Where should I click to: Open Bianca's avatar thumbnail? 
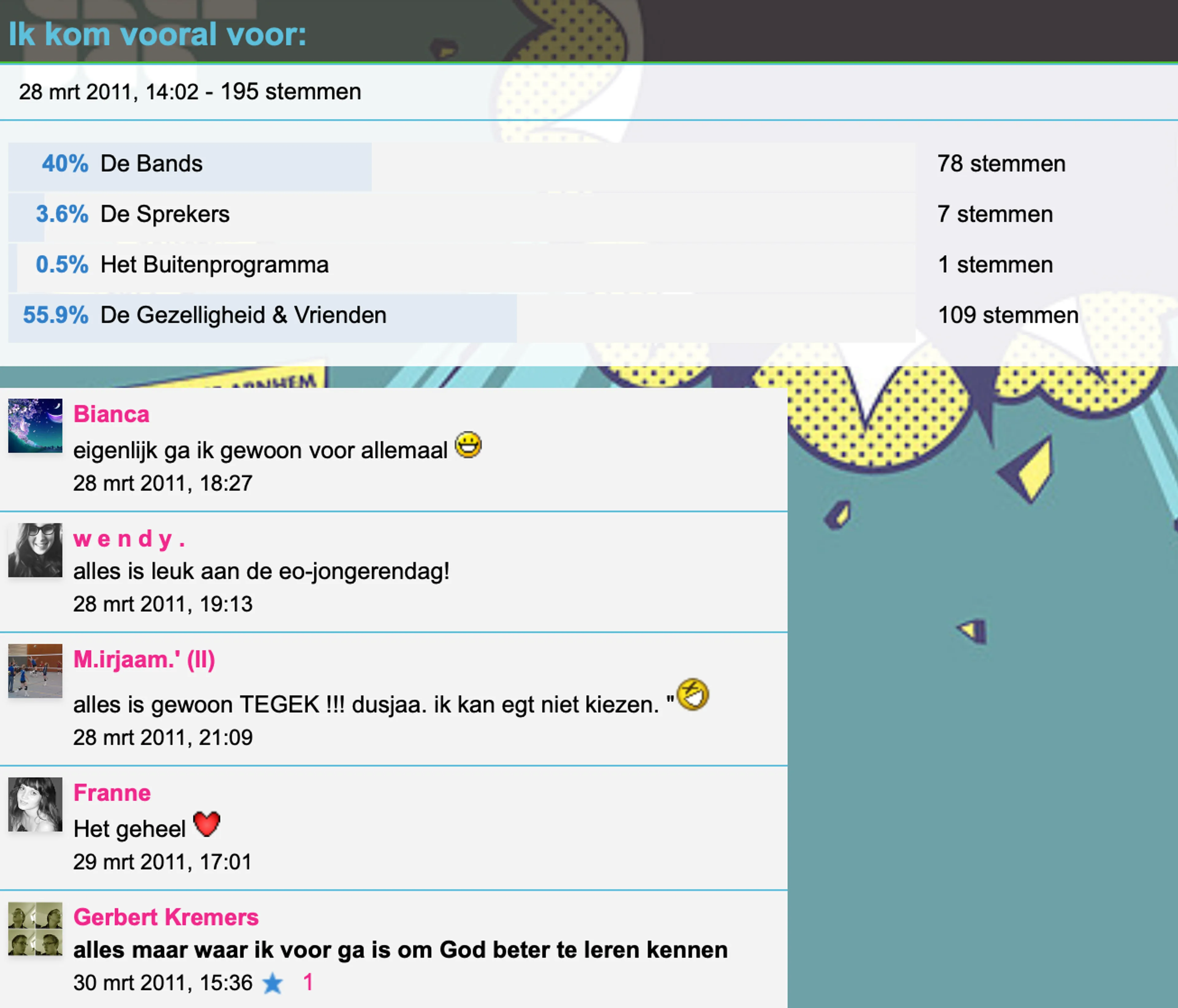point(35,426)
